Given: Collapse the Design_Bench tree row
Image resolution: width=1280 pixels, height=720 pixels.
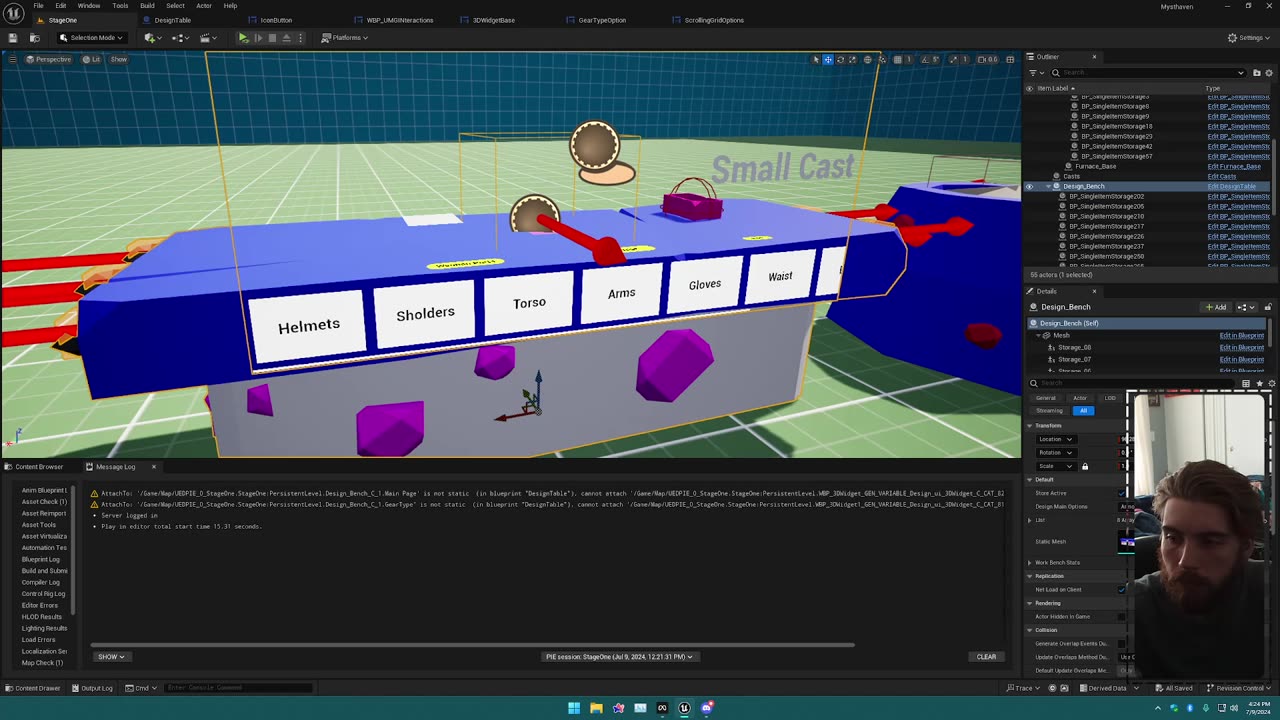Looking at the screenshot, I should coord(1047,186).
